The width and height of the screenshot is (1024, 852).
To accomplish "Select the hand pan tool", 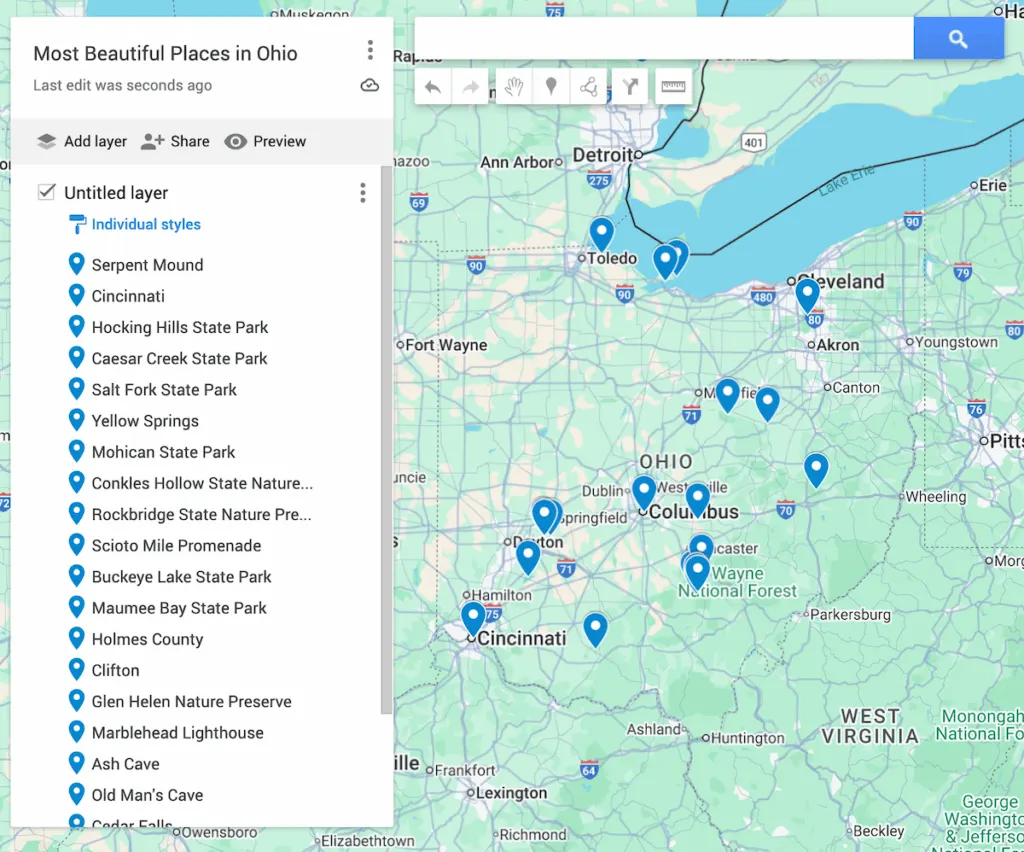I will pos(514,87).
